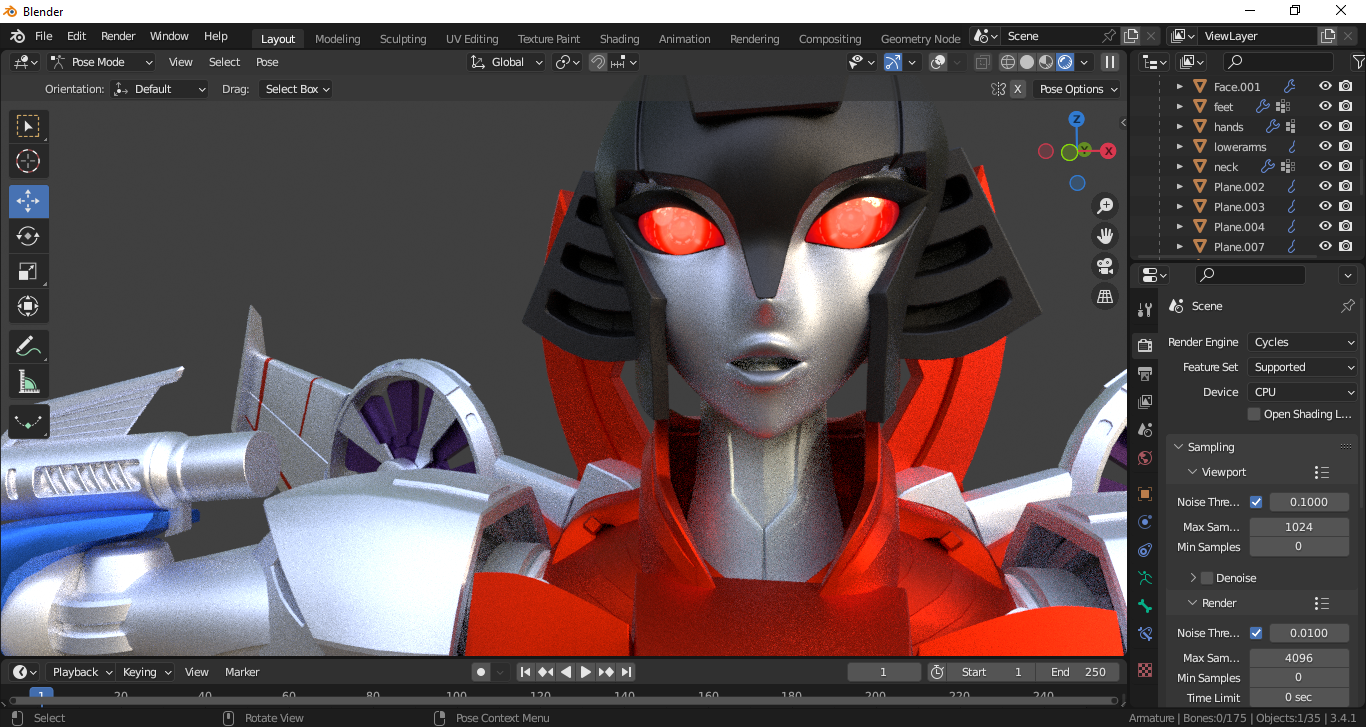Click the pan view hand icon
This screenshot has height=727, width=1366.
(x=1105, y=236)
